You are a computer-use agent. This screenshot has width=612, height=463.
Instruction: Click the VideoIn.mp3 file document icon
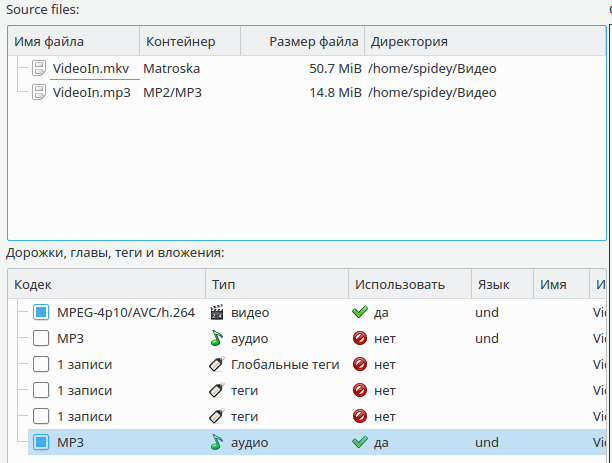click(x=39, y=93)
